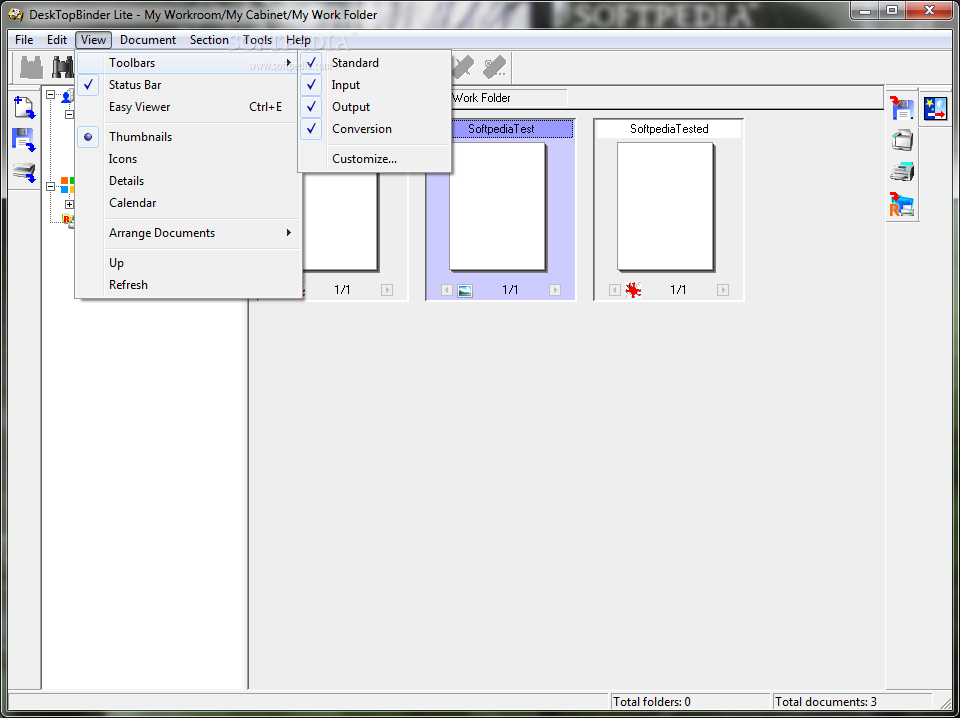Click the floppy disk export icon with red arrow
The image size is (960, 718).
pyautogui.click(x=902, y=108)
